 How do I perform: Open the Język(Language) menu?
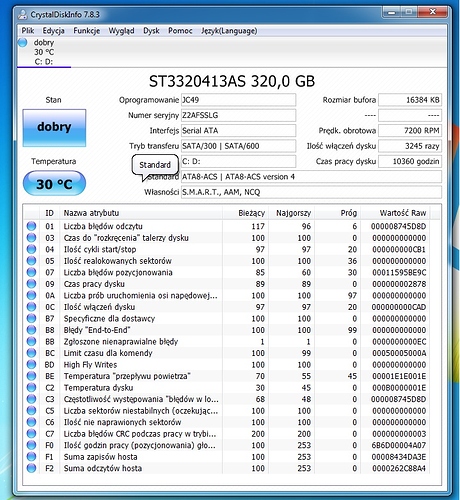229,31
